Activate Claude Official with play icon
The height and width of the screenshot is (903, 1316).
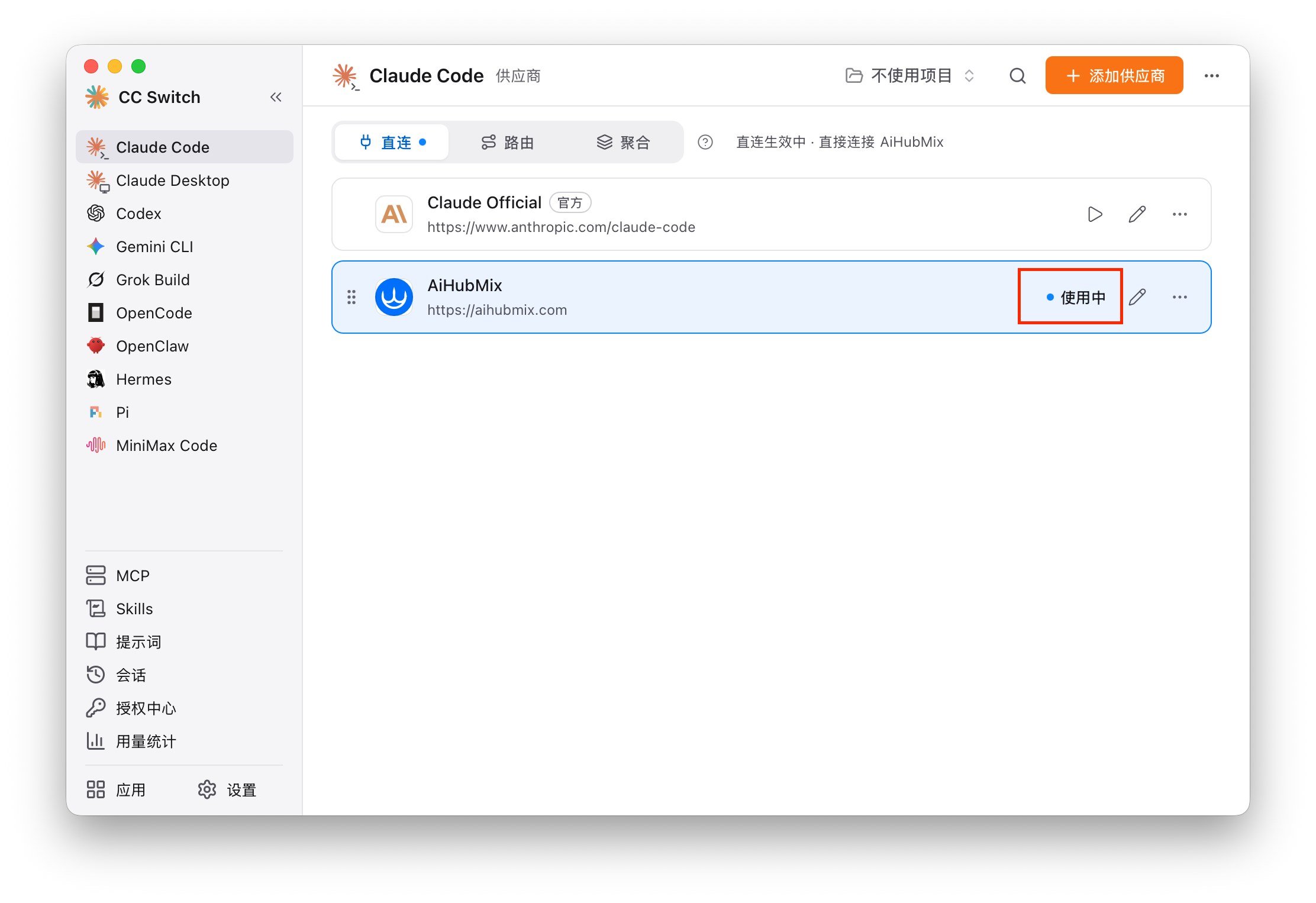pyautogui.click(x=1095, y=214)
